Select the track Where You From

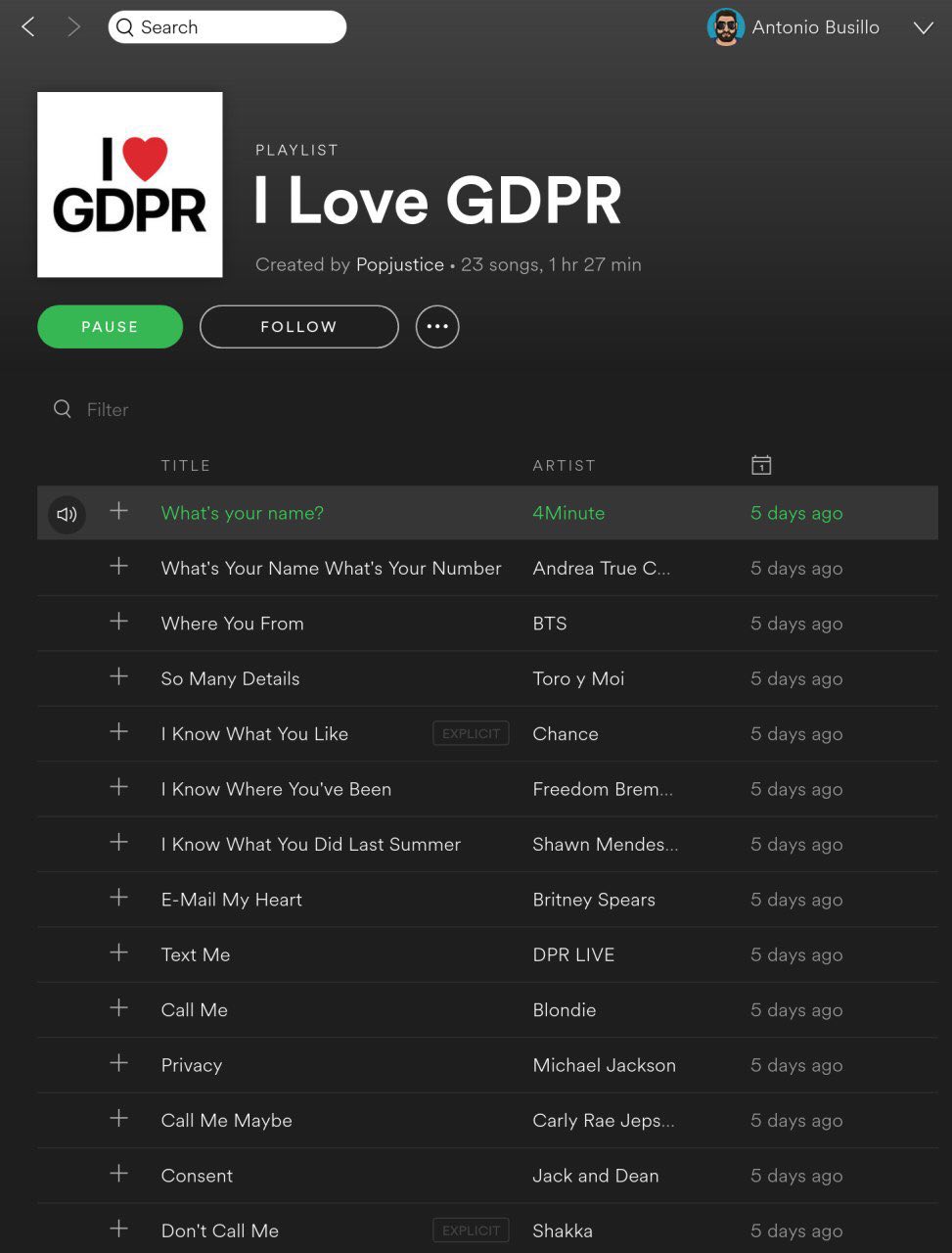click(232, 624)
